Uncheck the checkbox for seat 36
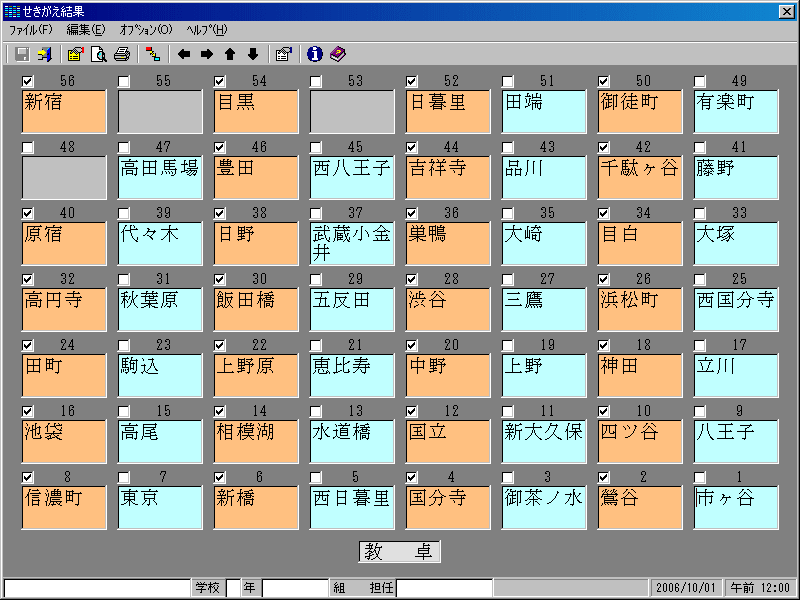This screenshot has height=600, width=800. (411, 213)
